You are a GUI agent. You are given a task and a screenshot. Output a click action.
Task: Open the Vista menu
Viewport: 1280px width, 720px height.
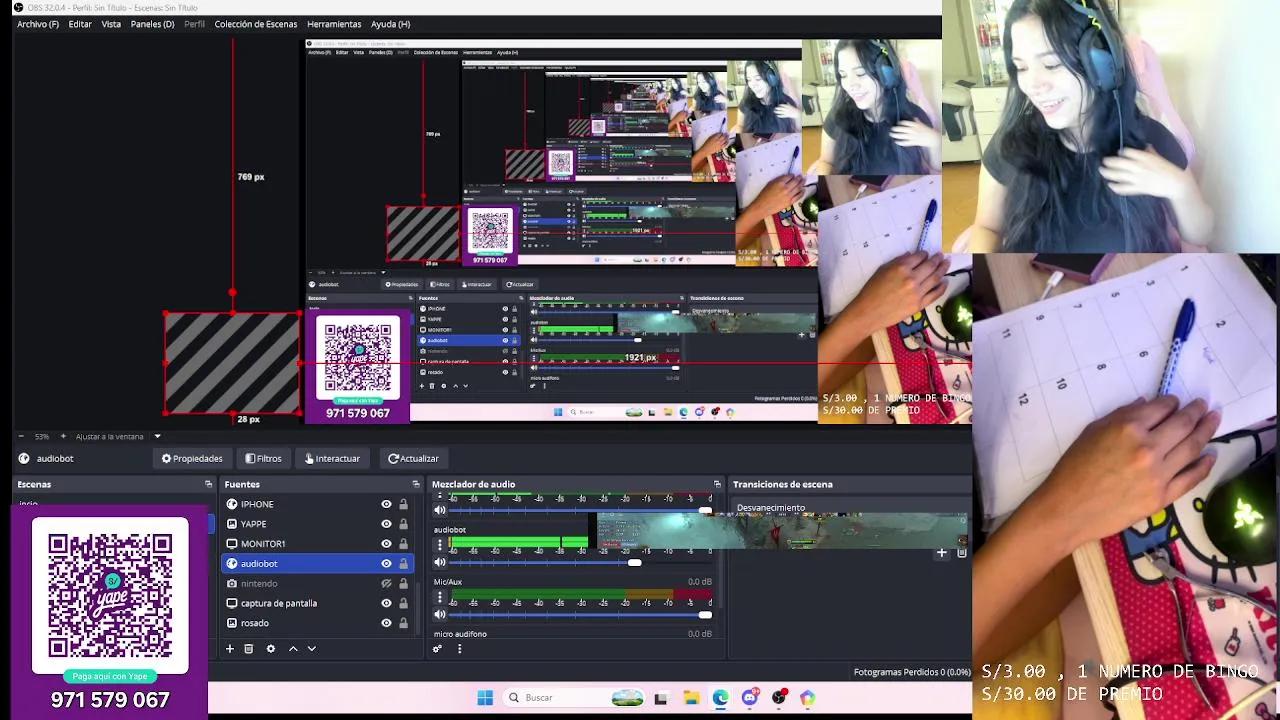tap(111, 24)
